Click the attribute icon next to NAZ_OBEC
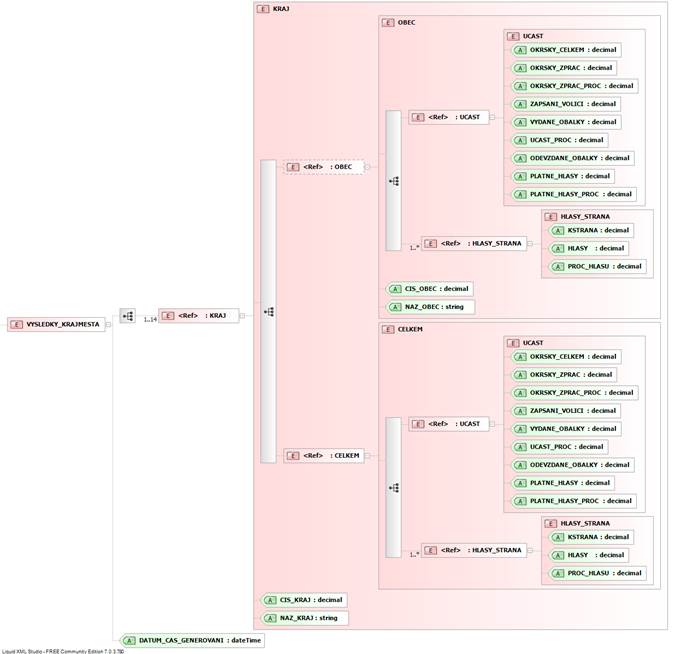 pos(397,307)
